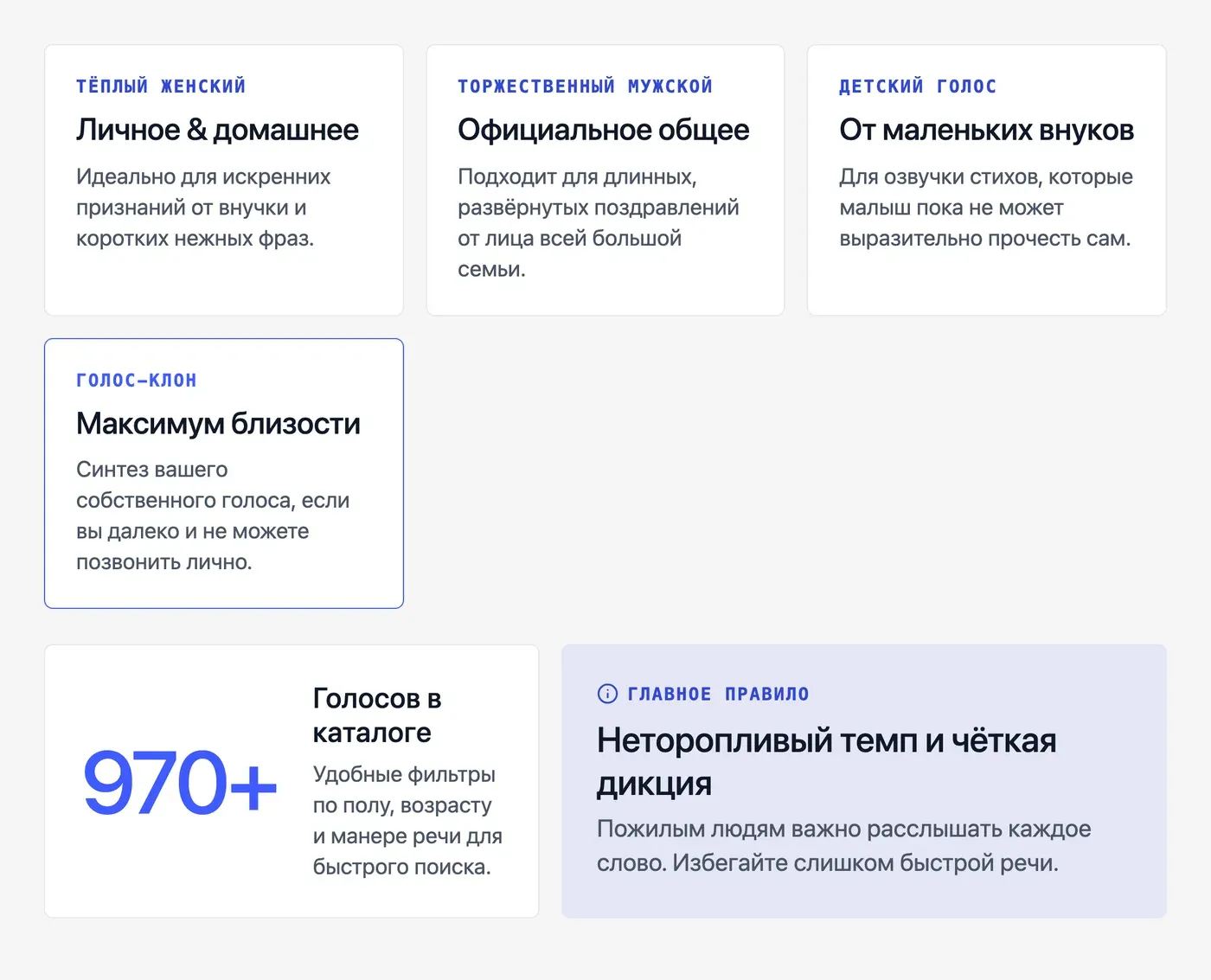Click the ТЁПЛЫЙ ЖЕНСКИЙ label
Screen dimensions: 1211x980
tap(161, 86)
